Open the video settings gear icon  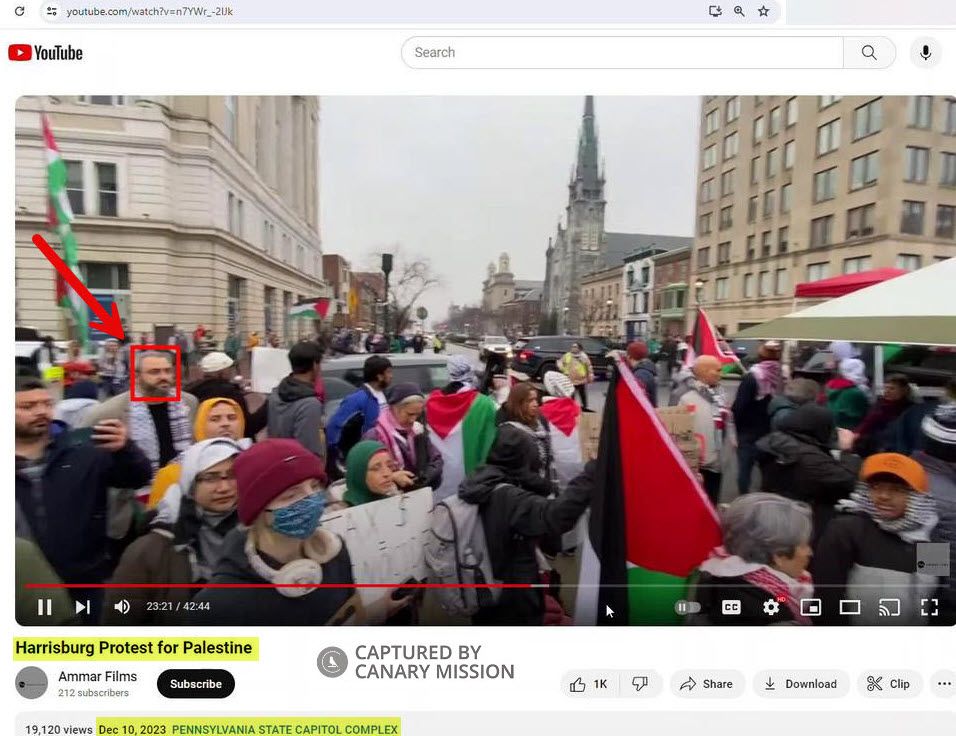pos(772,606)
